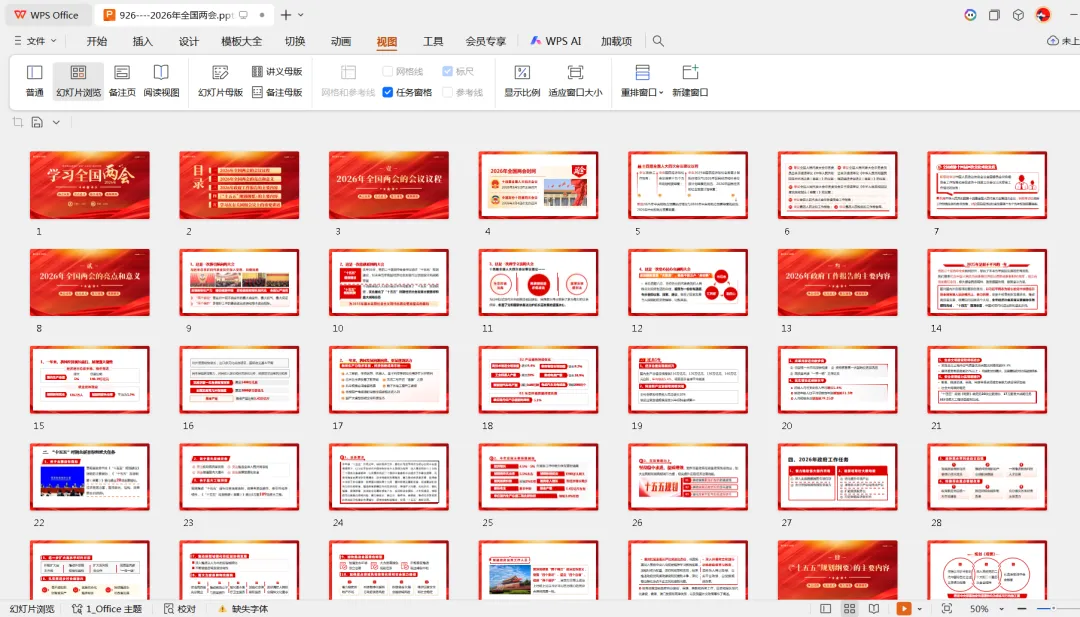Open the 工具 Tools tab
The width and height of the screenshot is (1080, 617).
point(433,41)
